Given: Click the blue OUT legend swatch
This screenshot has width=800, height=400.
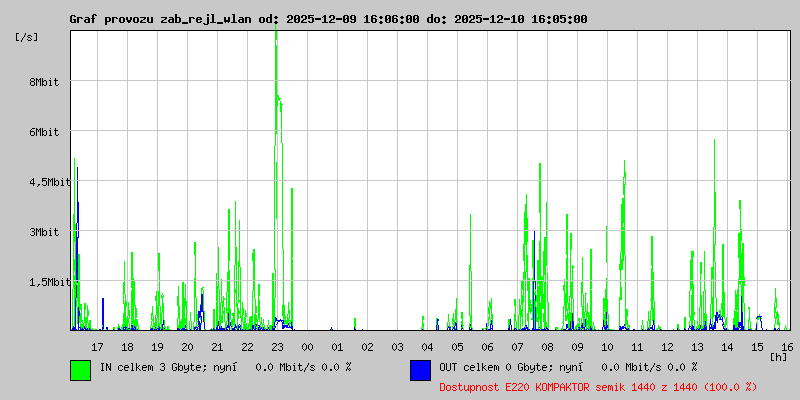Looking at the screenshot, I should pos(420,369).
